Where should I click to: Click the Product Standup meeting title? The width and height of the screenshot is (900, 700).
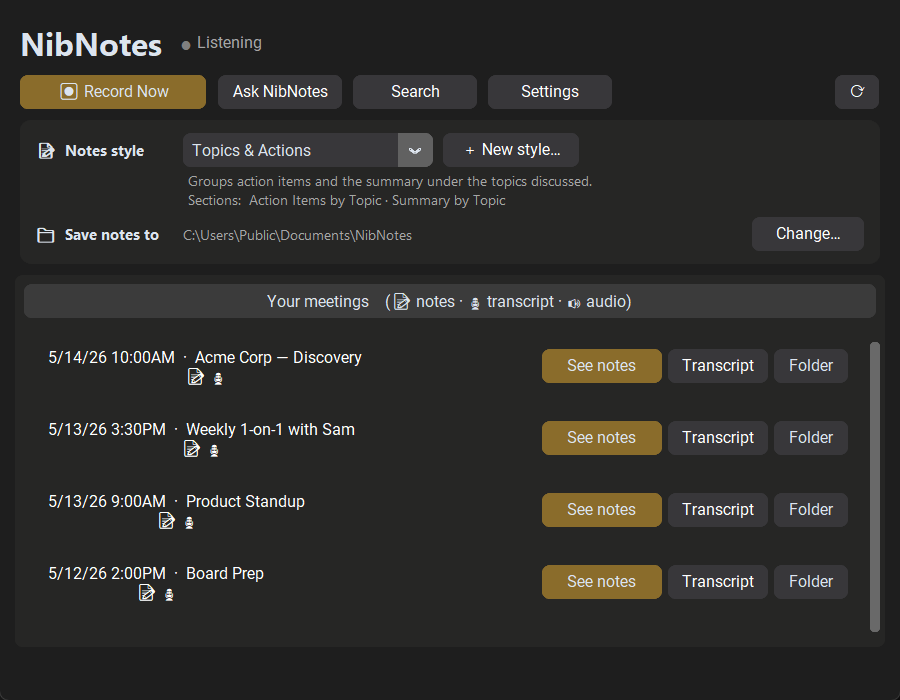click(245, 501)
